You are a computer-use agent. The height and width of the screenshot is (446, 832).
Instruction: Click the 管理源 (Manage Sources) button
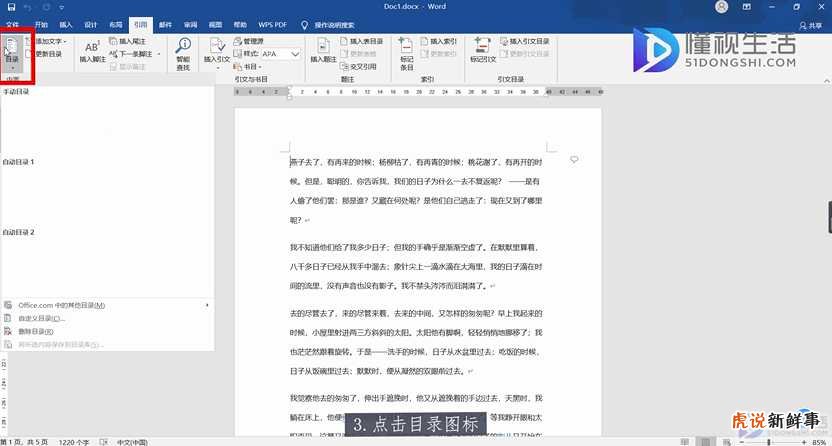[x=249, y=41]
